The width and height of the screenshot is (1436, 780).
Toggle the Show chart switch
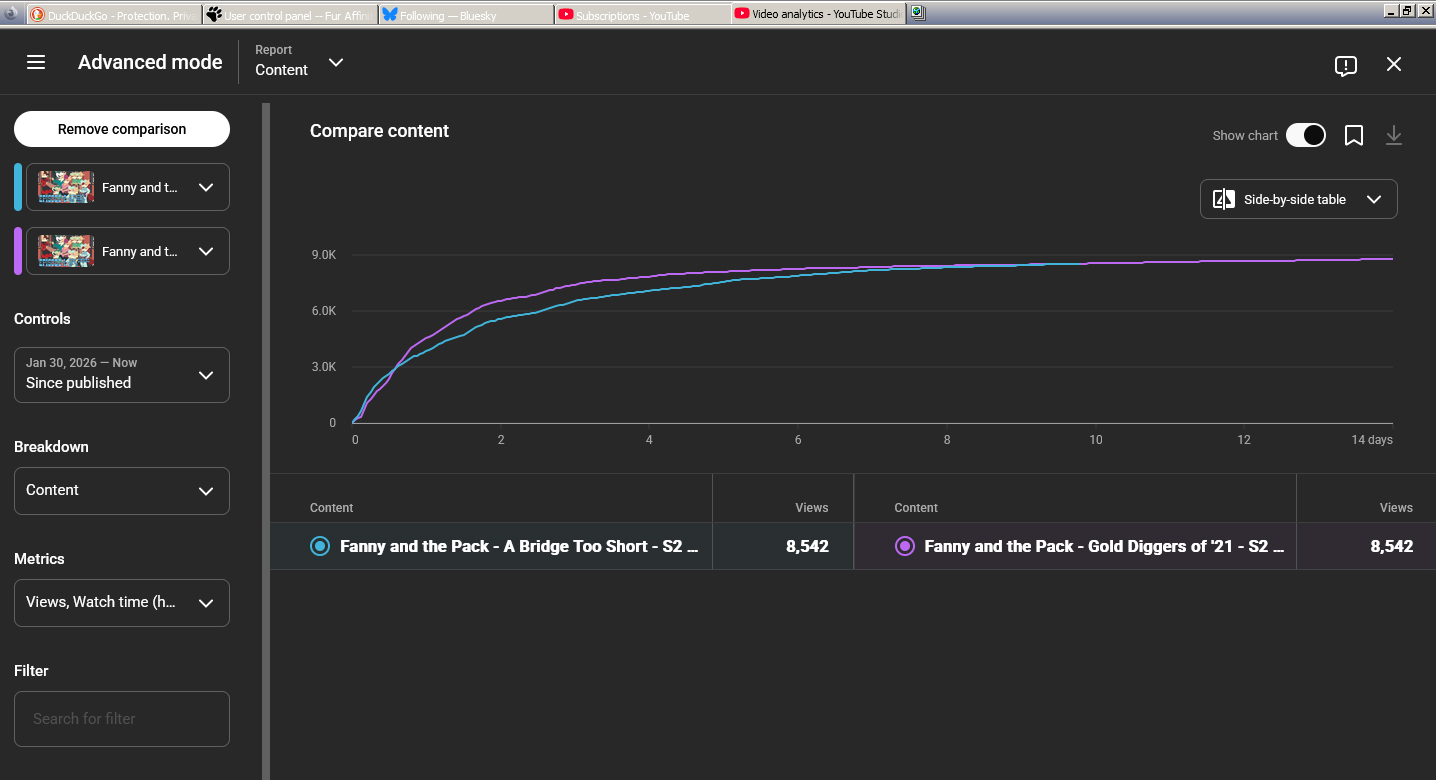pos(1305,136)
